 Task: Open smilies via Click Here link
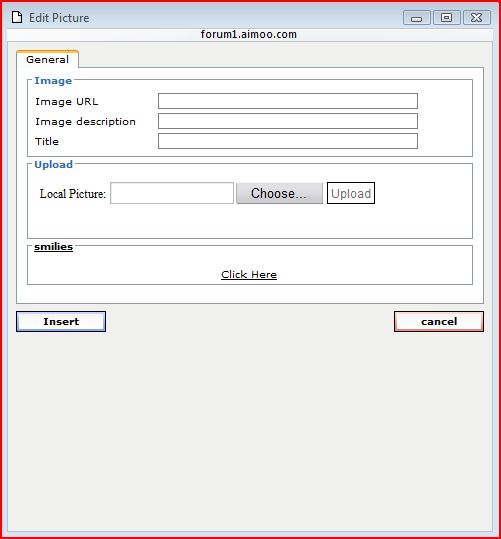249,275
